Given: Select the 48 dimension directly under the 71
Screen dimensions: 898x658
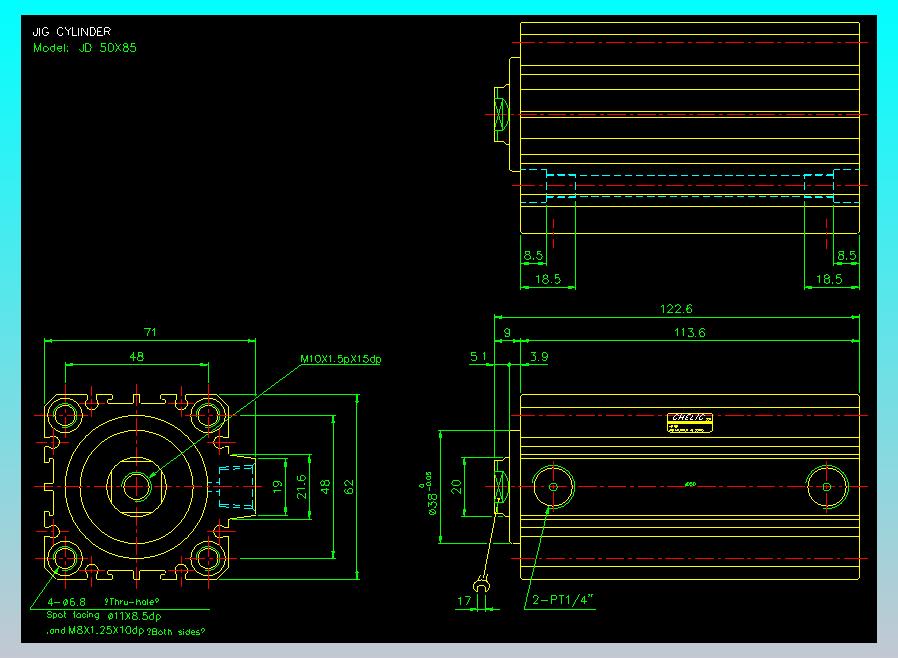Looking at the screenshot, I should coord(136,356).
